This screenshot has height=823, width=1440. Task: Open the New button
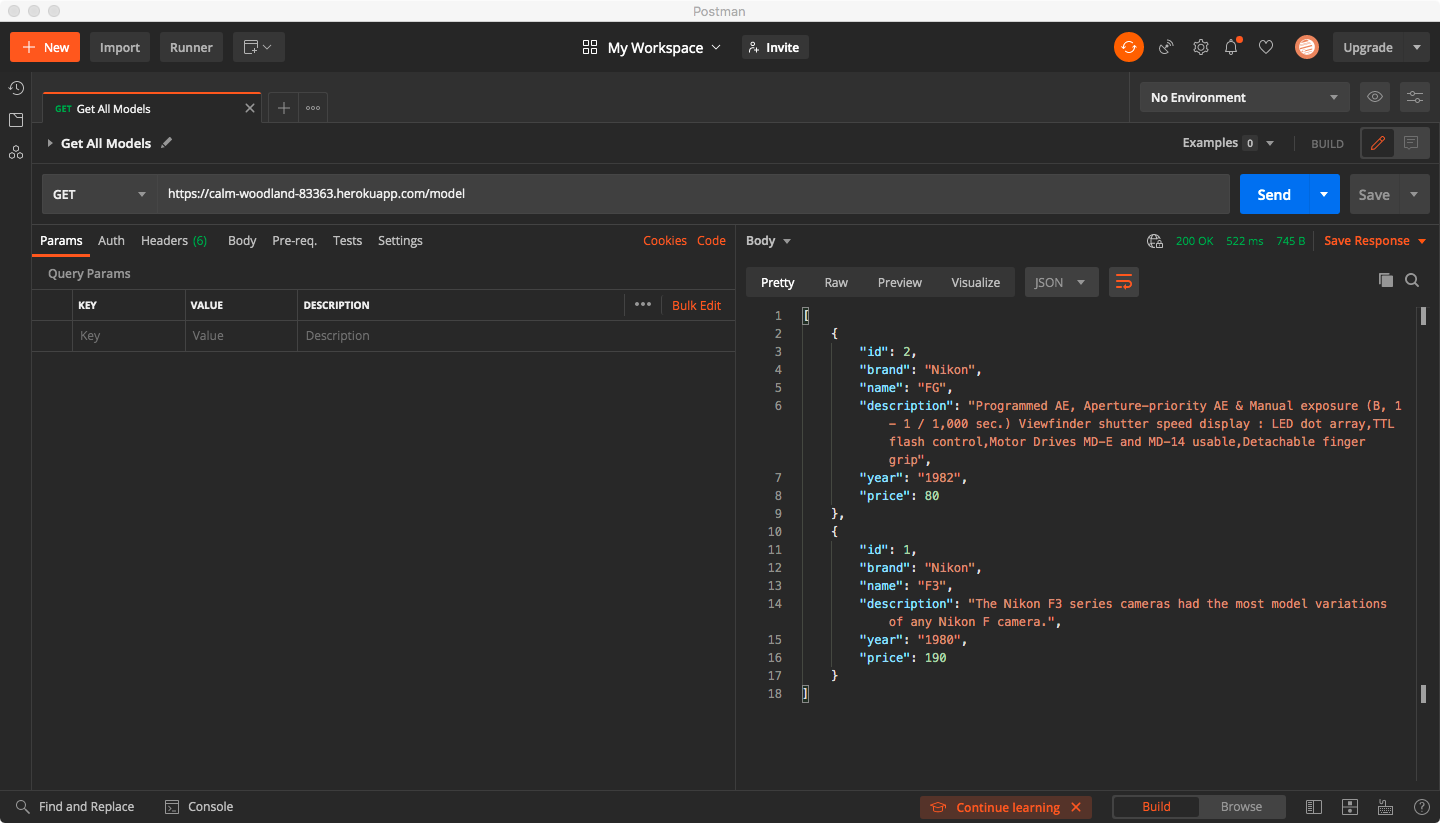click(45, 47)
